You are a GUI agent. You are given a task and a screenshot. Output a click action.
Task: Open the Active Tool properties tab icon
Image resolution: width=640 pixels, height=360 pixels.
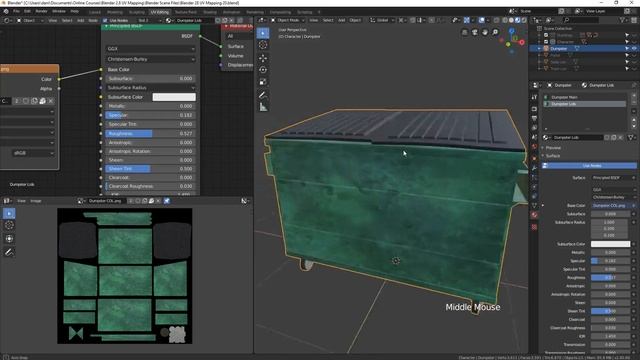534,97
